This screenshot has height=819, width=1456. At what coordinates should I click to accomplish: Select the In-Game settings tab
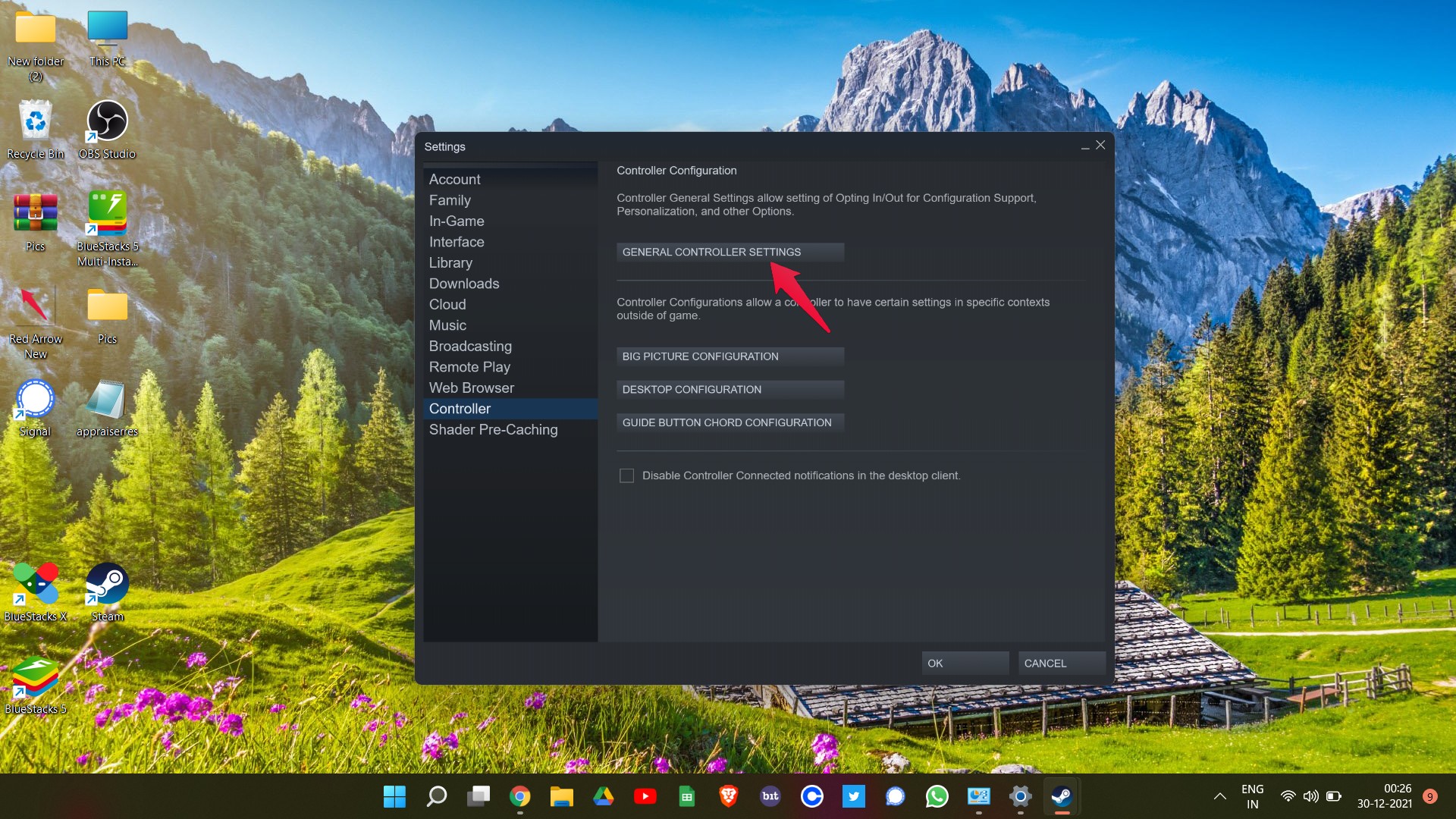457,220
